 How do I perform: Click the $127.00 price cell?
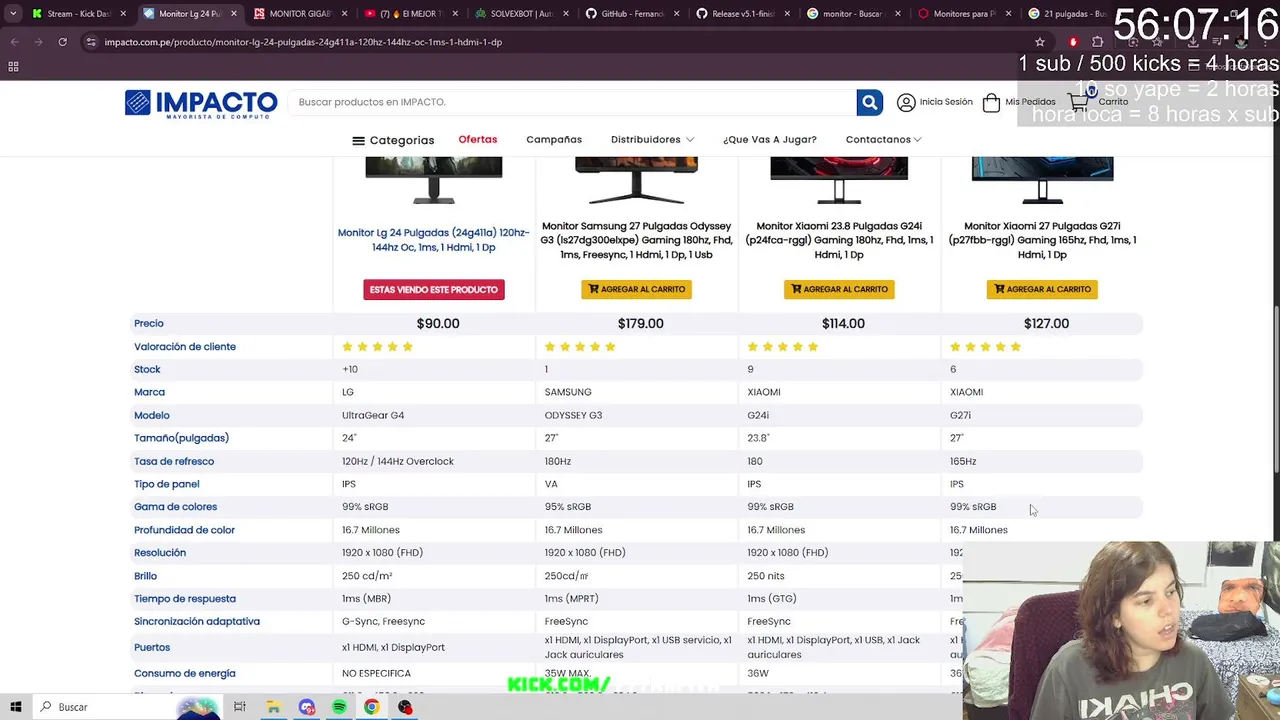[x=1046, y=323]
